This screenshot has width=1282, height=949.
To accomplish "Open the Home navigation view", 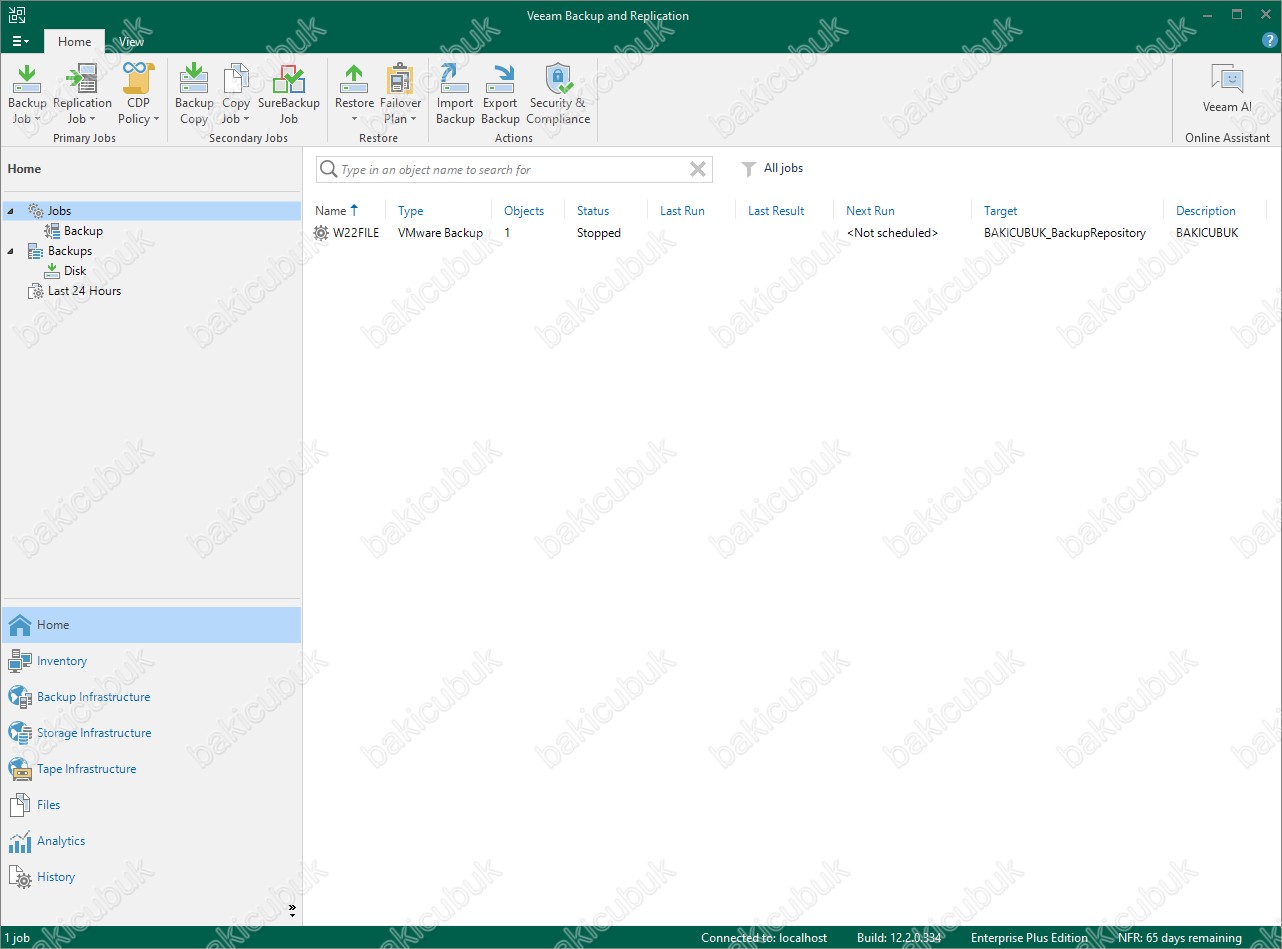I will (151, 625).
